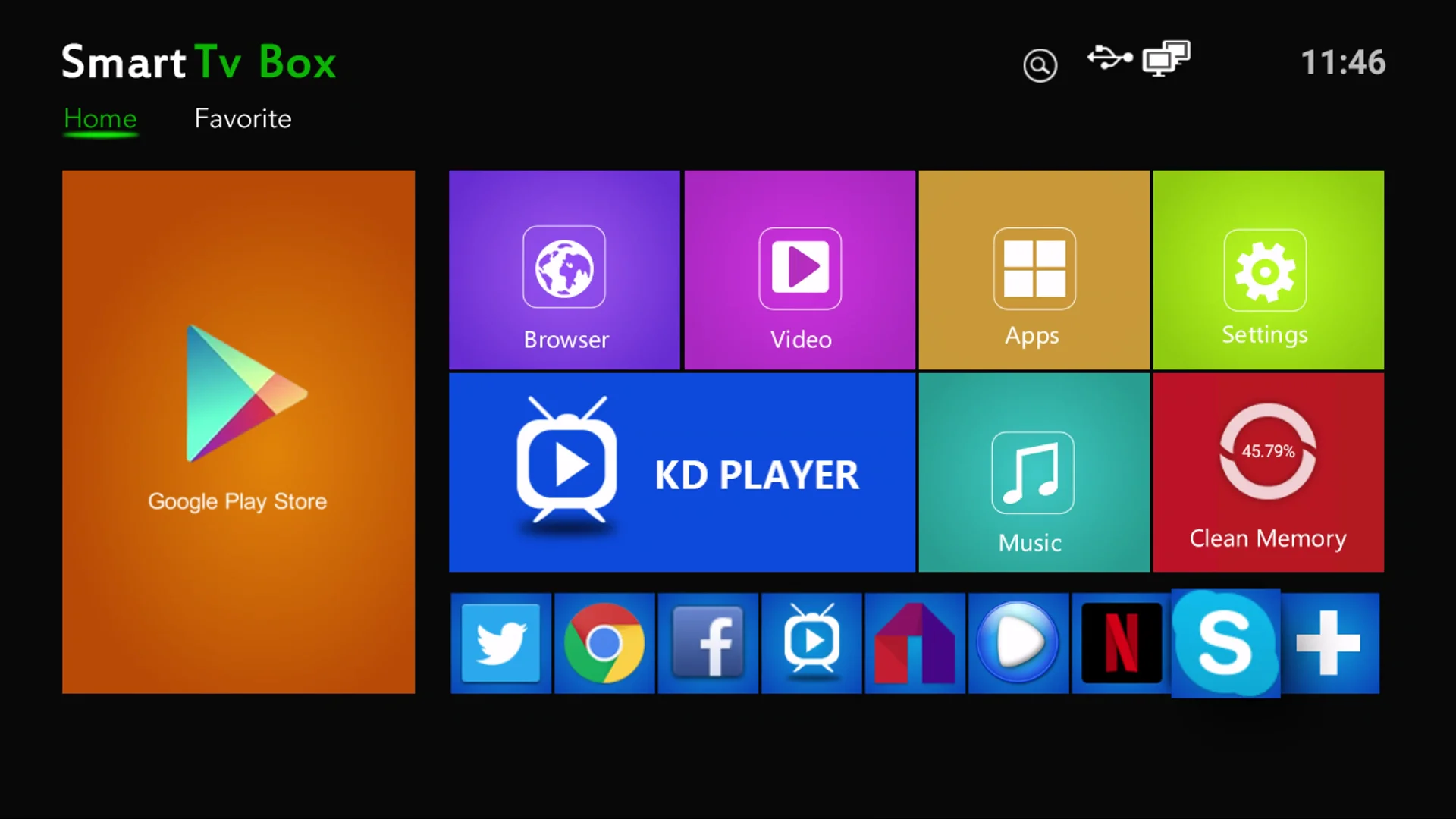
Task: Launch Chrome from shortcut bar
Action: (604, 643)
